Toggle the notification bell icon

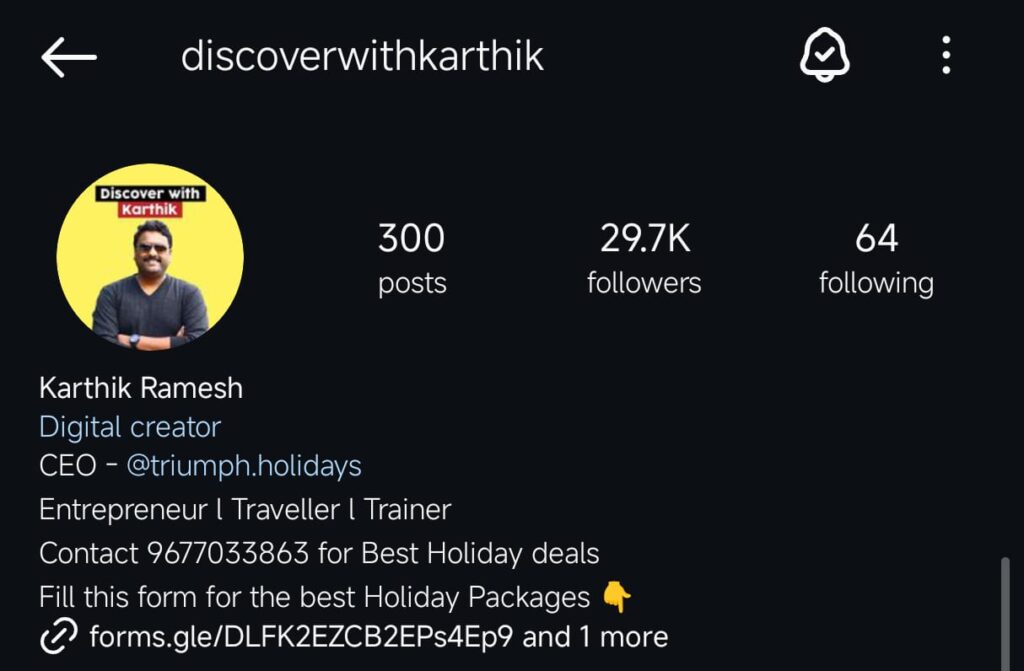825,55
